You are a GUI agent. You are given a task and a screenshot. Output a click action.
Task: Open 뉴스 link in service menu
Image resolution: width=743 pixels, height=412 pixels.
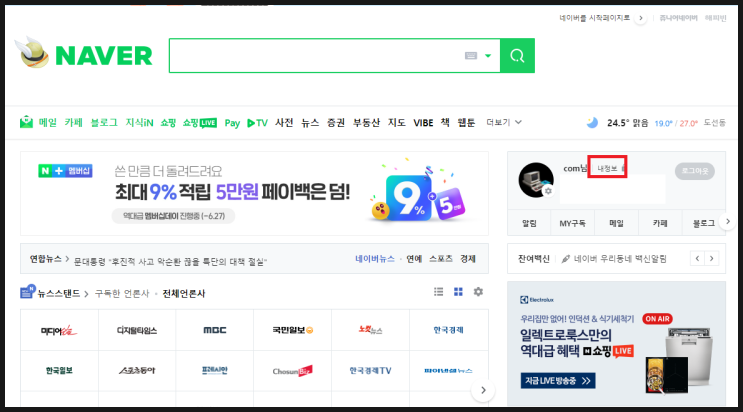pyautogui.click(x=310, y=123)
